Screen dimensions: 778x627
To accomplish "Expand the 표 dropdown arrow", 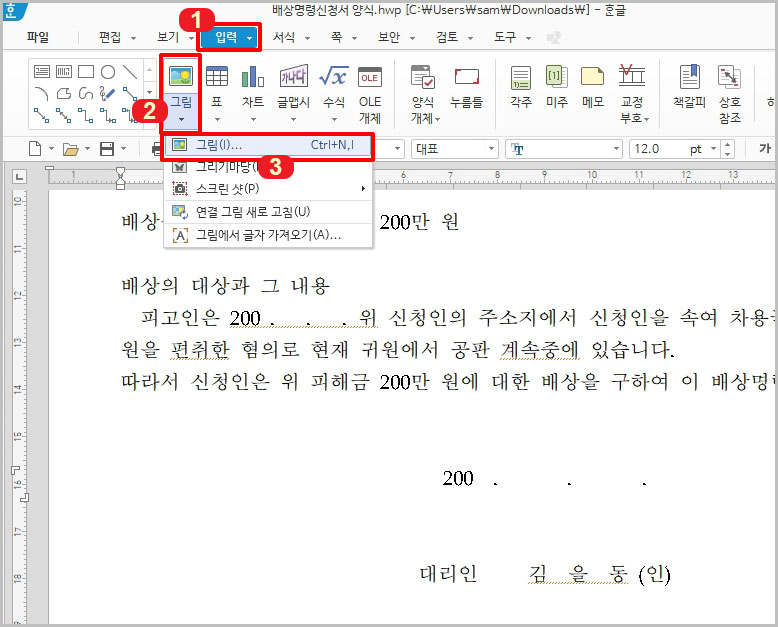I will pyautogui.click(x=217, y=119).
